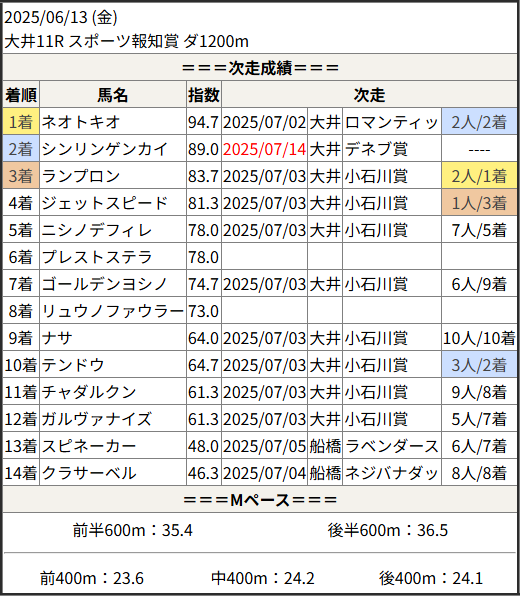Select index value 94.7
Viewport: 520px width, 596px height.
coord(203,122)
